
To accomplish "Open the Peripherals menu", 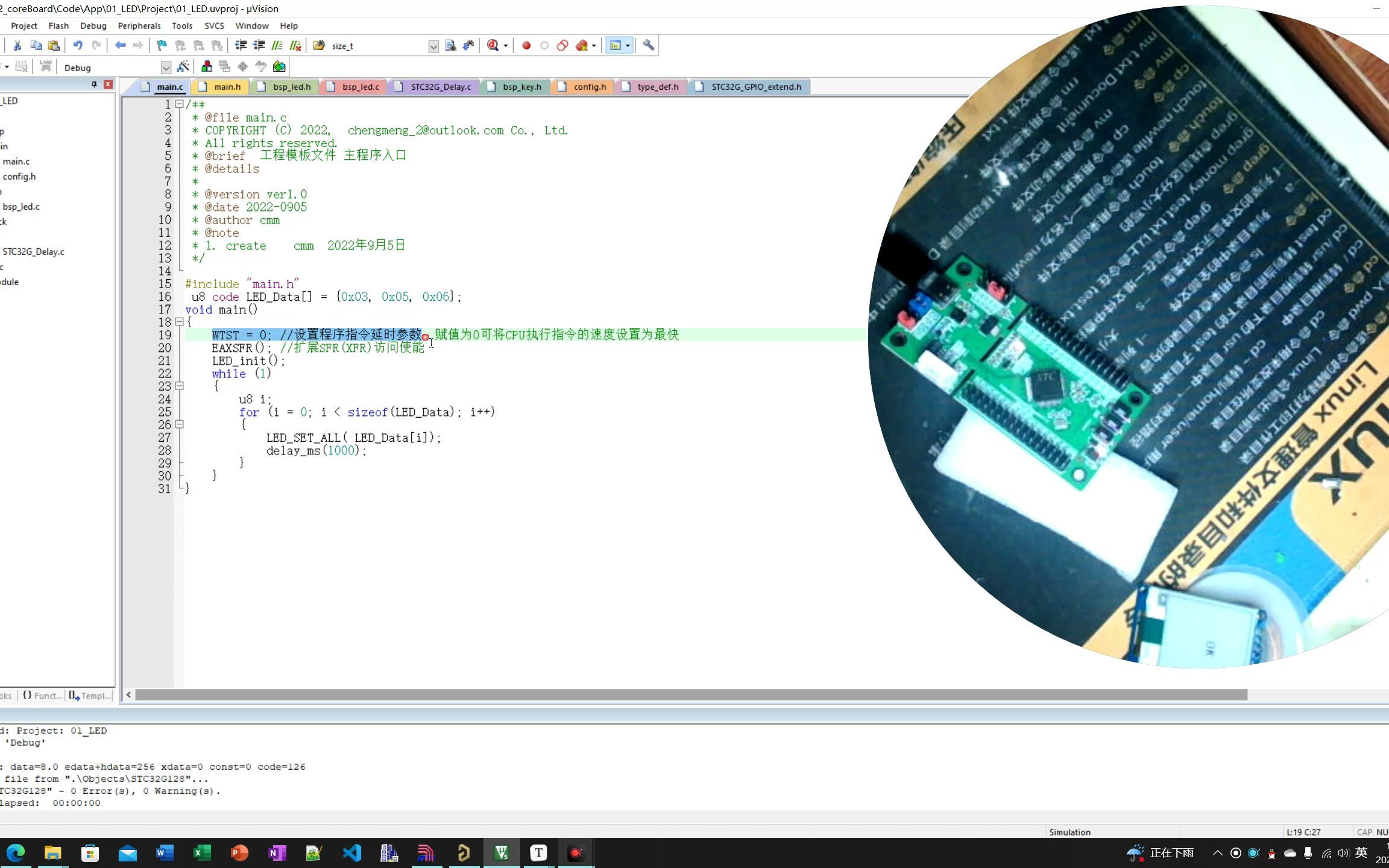I will pos(139,26).
